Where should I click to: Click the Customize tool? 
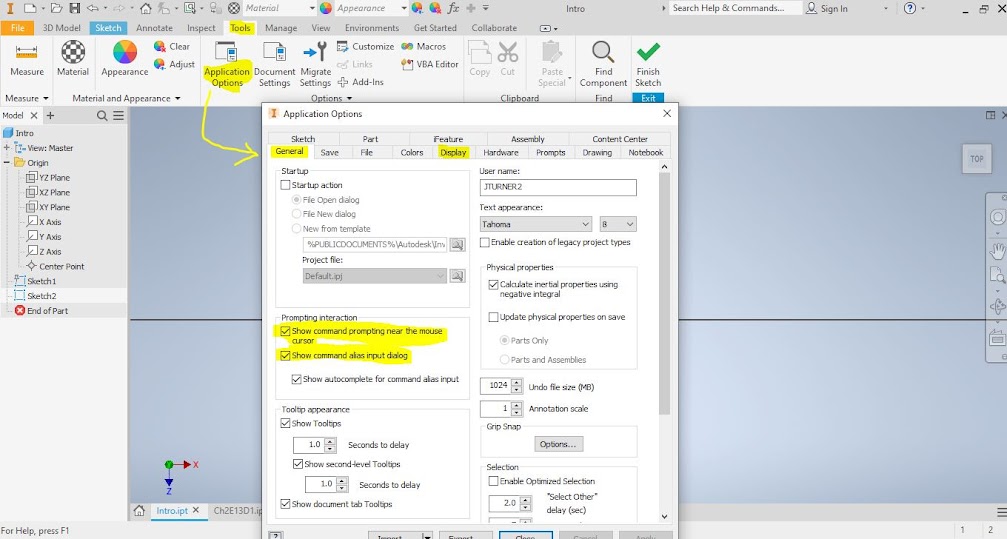click(365, 46)
